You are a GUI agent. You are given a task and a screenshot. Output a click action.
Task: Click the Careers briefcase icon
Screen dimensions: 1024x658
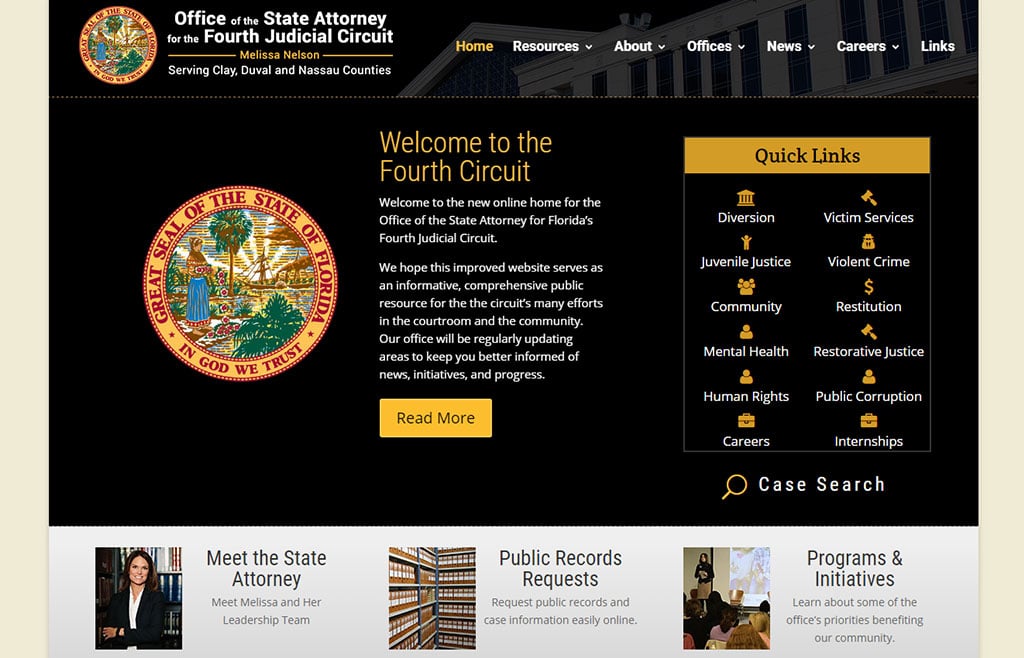click(x=746, y=421)
